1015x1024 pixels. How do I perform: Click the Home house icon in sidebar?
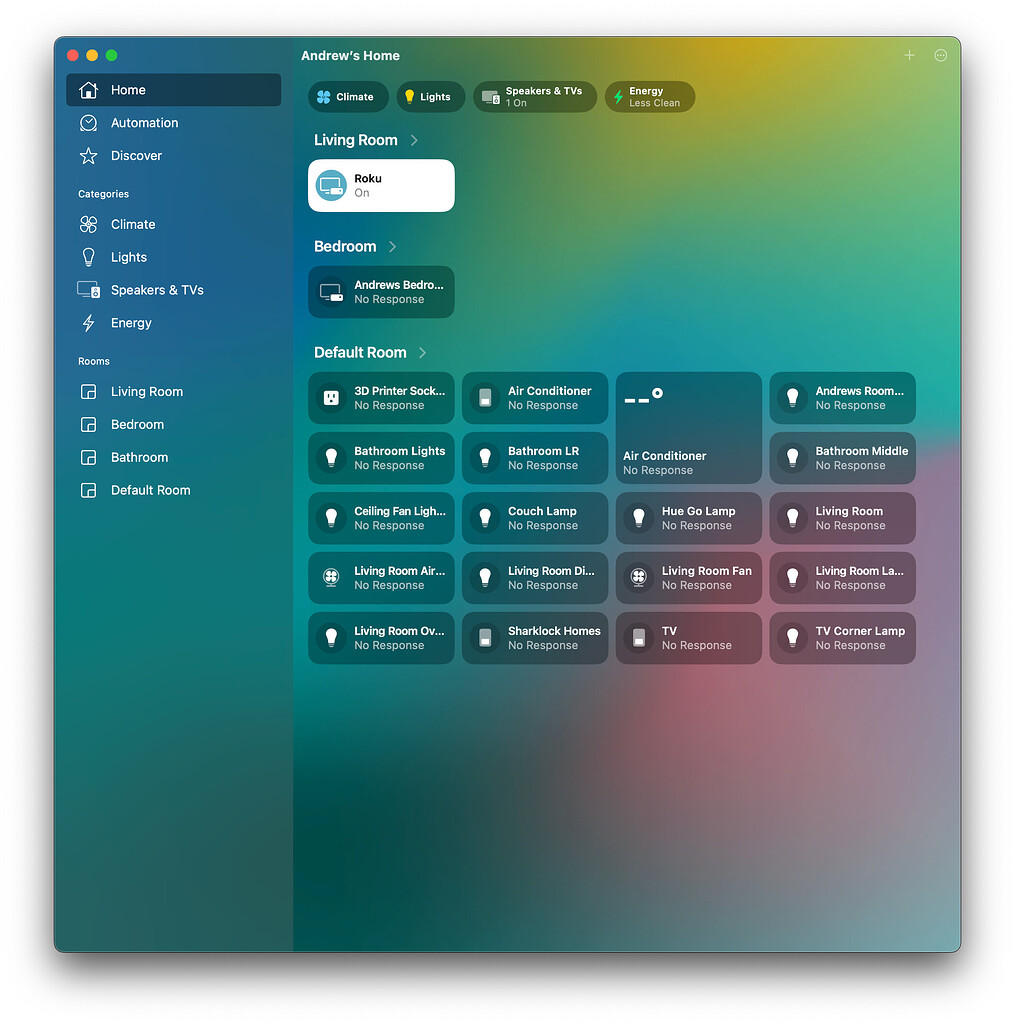pos(88,90)
